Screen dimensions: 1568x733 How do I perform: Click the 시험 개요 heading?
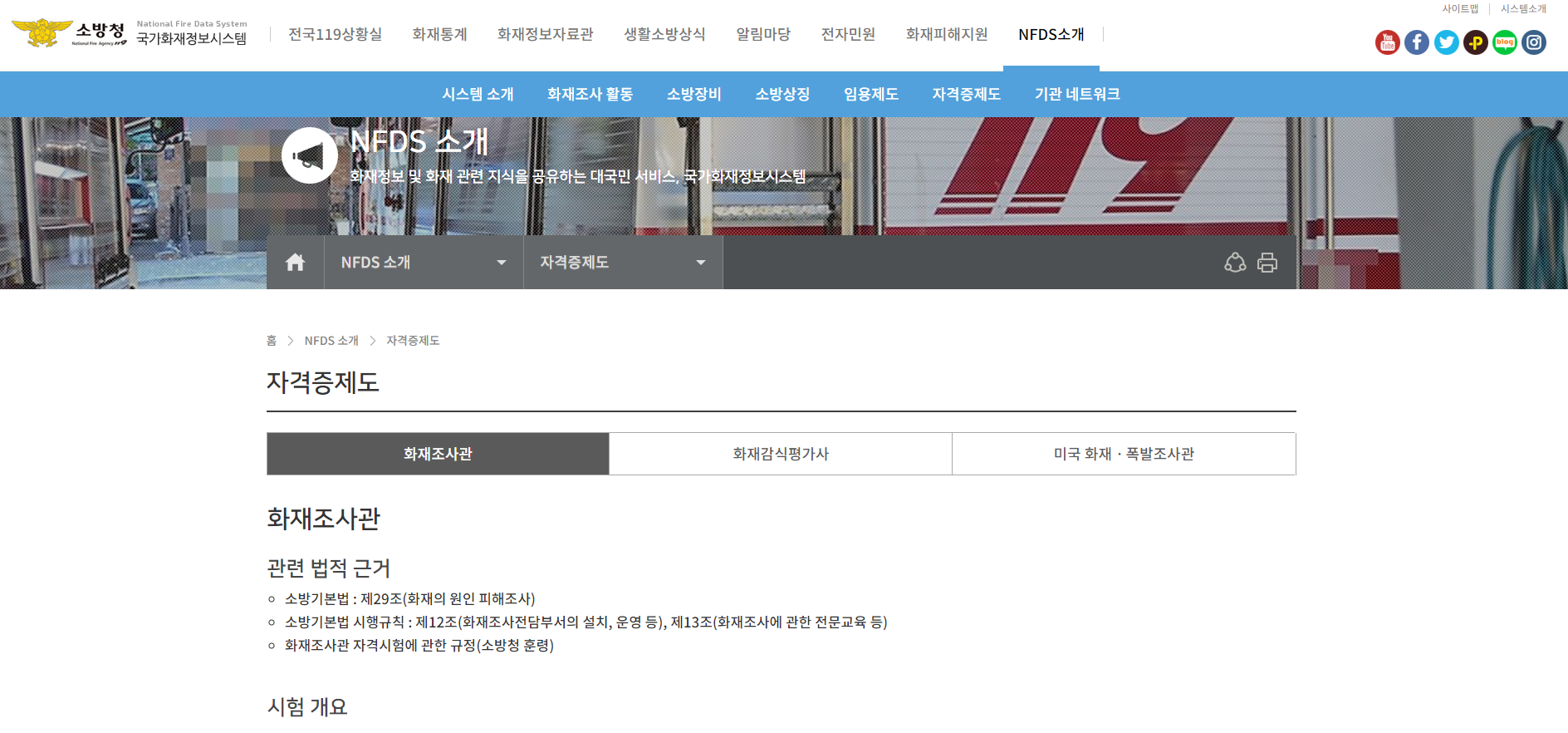pos(306,707)
